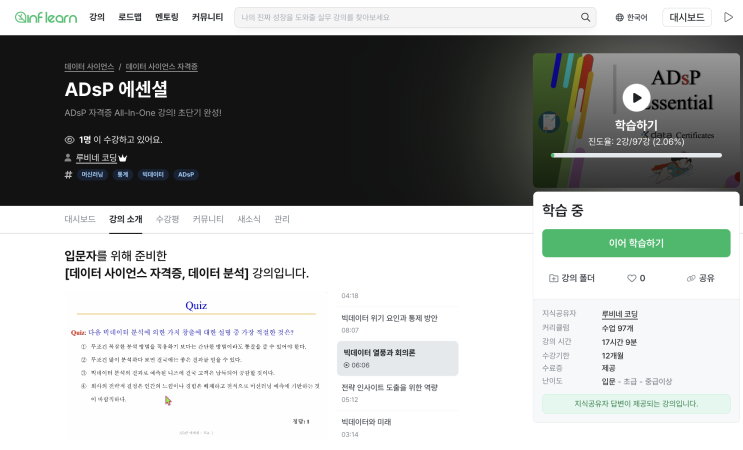This screenshot has width=743, height=450.
Task: Click the 이어 학습하기 button
Action: coord(636,243)
